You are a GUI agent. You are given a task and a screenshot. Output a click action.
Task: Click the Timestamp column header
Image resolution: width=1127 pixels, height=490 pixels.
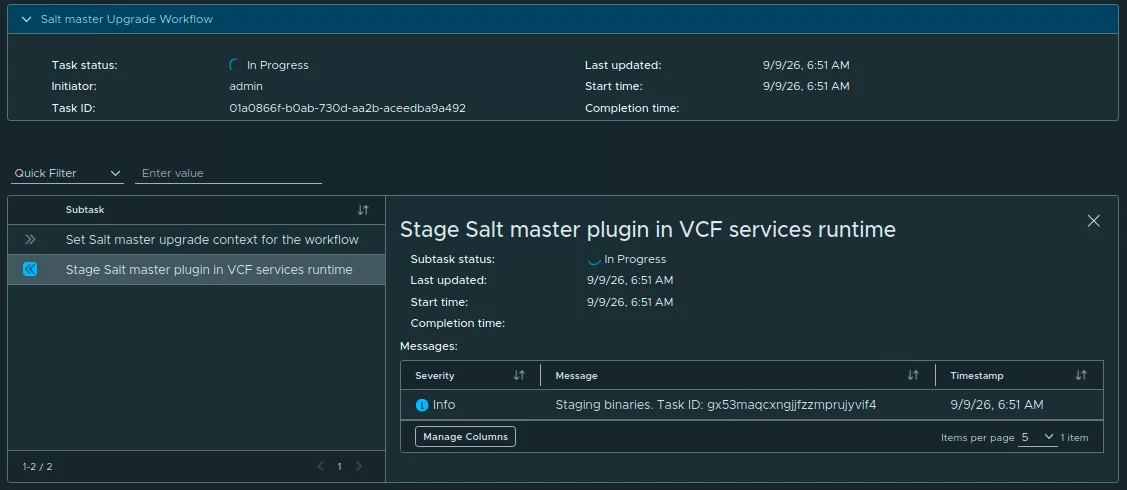click(977, 375)
